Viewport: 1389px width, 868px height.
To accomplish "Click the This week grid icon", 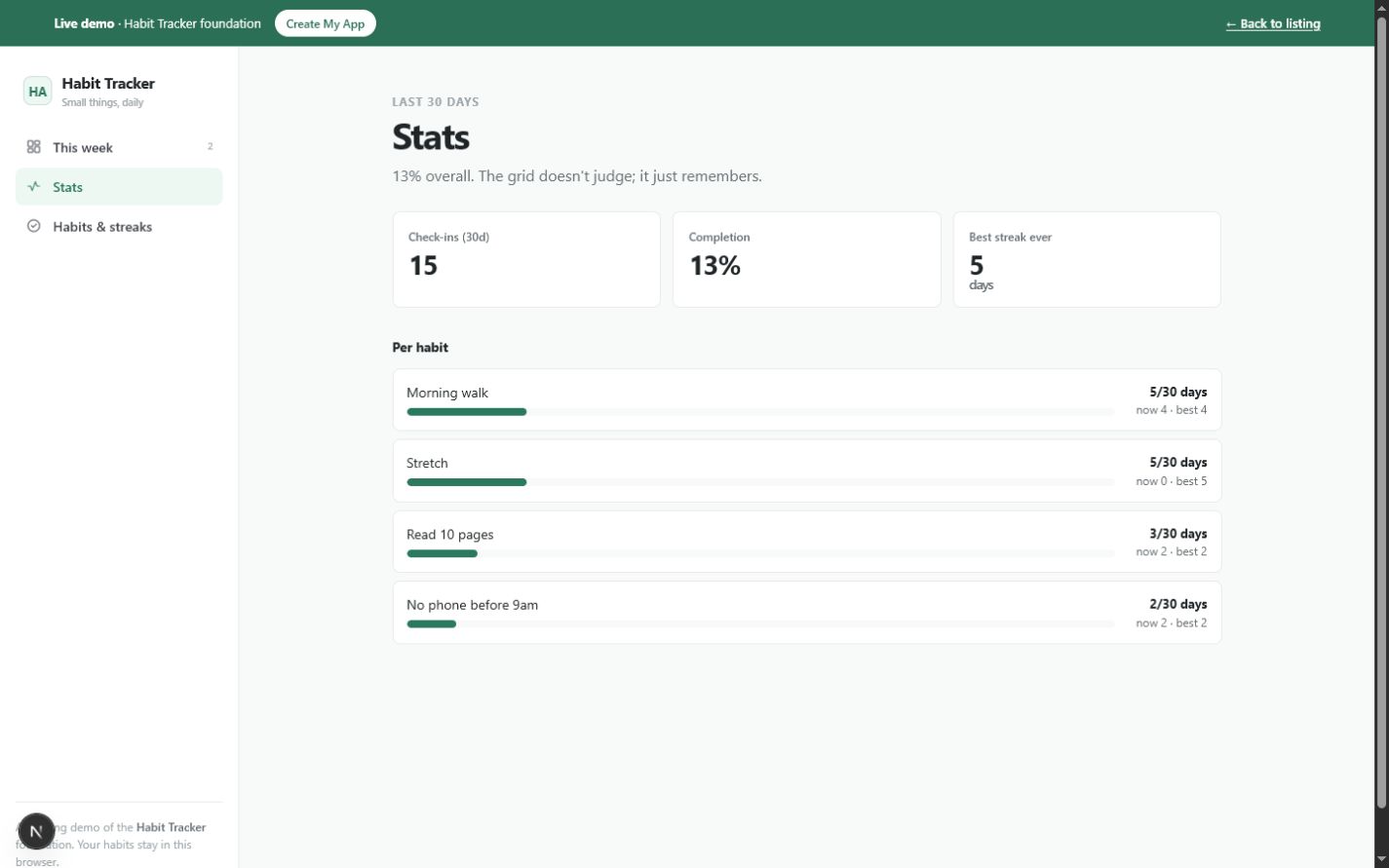I will click(34, 147).
